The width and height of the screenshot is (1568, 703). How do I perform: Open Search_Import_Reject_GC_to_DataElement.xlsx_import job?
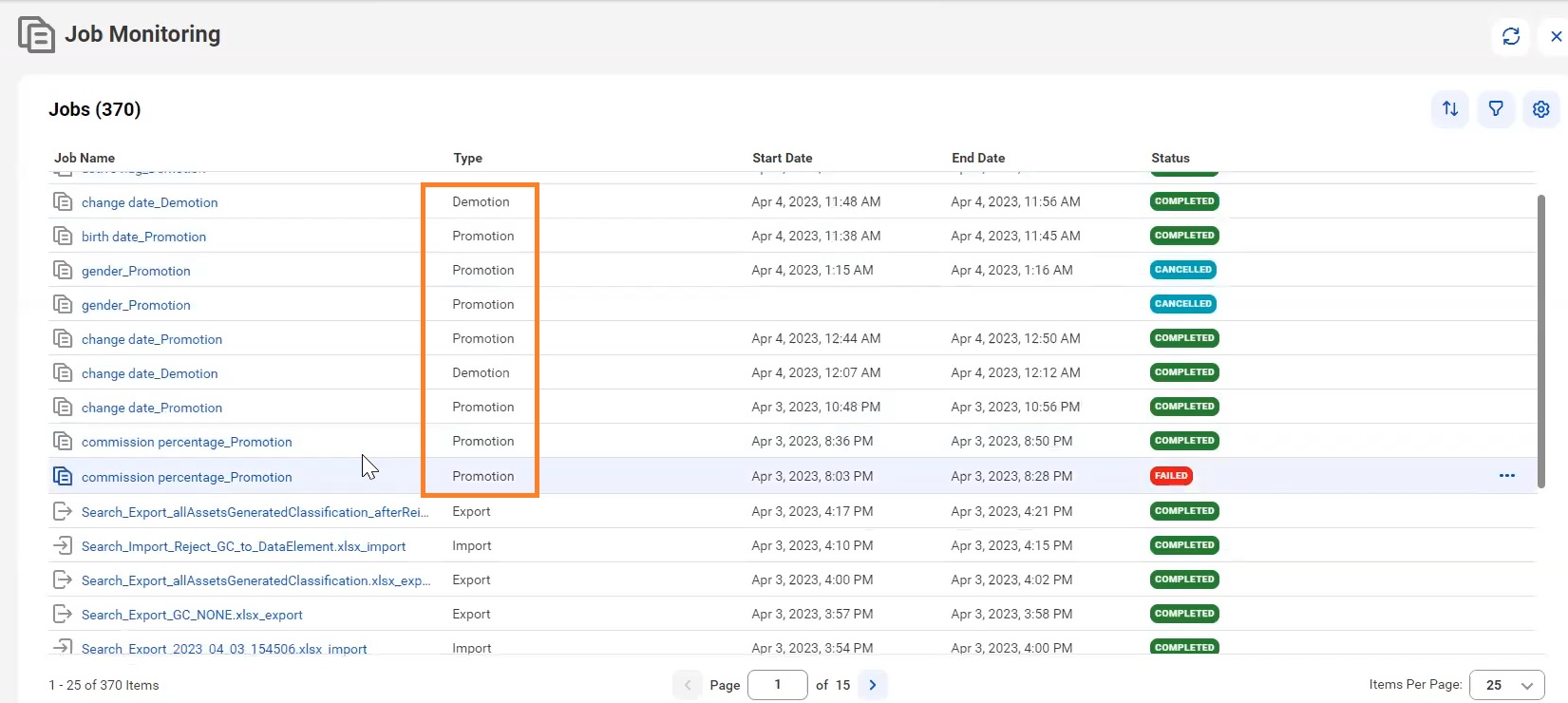[243, 546]
